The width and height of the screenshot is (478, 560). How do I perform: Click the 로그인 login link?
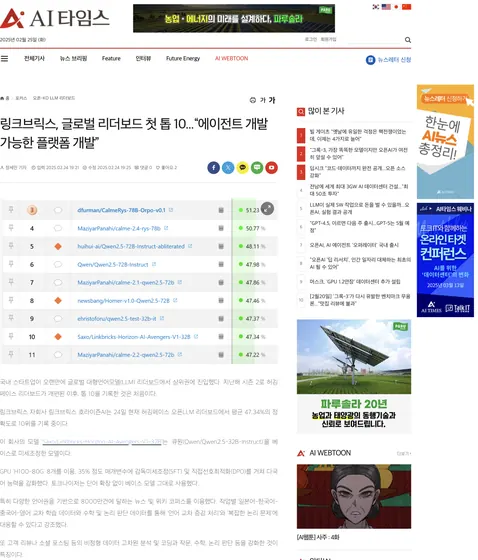(311, 39)
